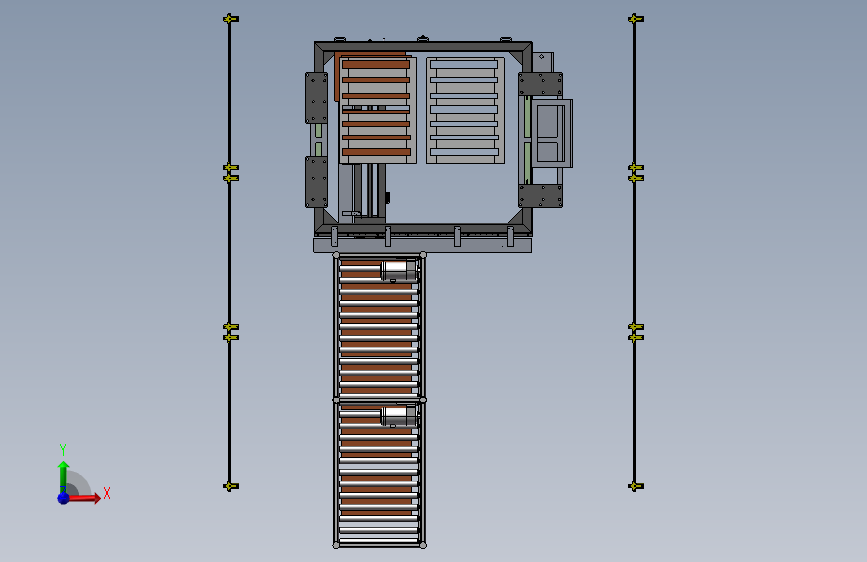Click the bottom-left yellow fence bracket
This screenshot has height=562, width=867.
tap(231, 486)
